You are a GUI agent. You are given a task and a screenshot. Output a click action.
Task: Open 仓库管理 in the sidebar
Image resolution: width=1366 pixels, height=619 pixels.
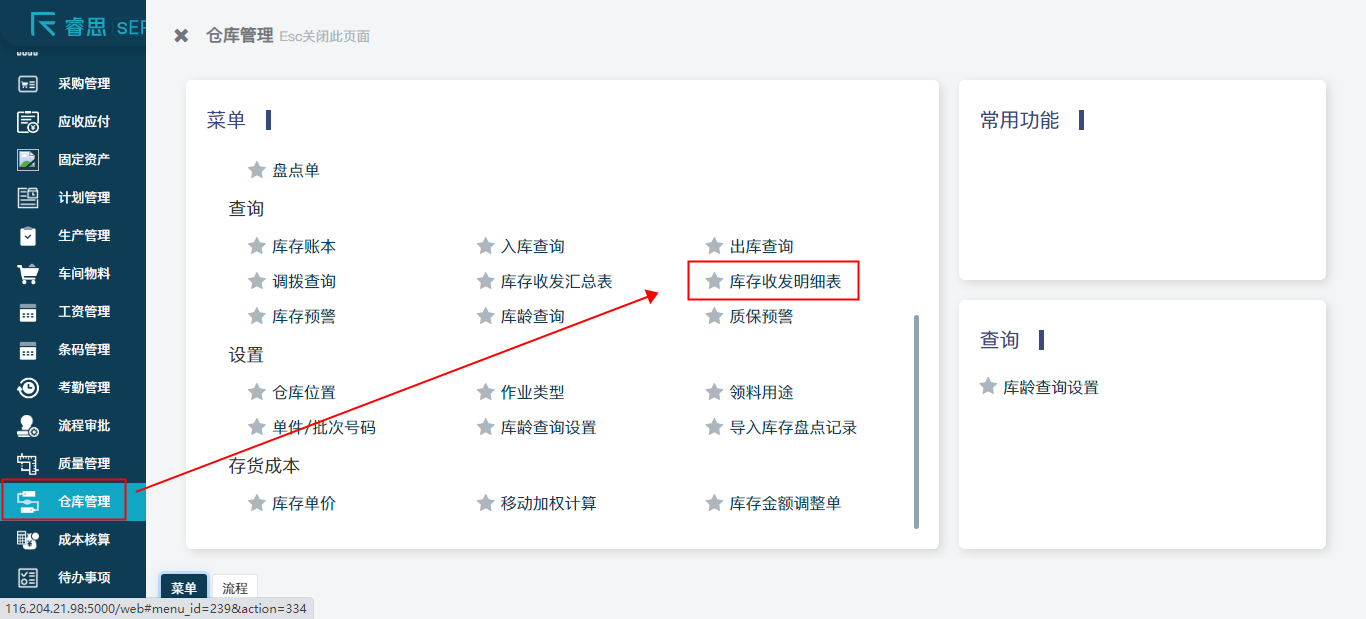84,501
